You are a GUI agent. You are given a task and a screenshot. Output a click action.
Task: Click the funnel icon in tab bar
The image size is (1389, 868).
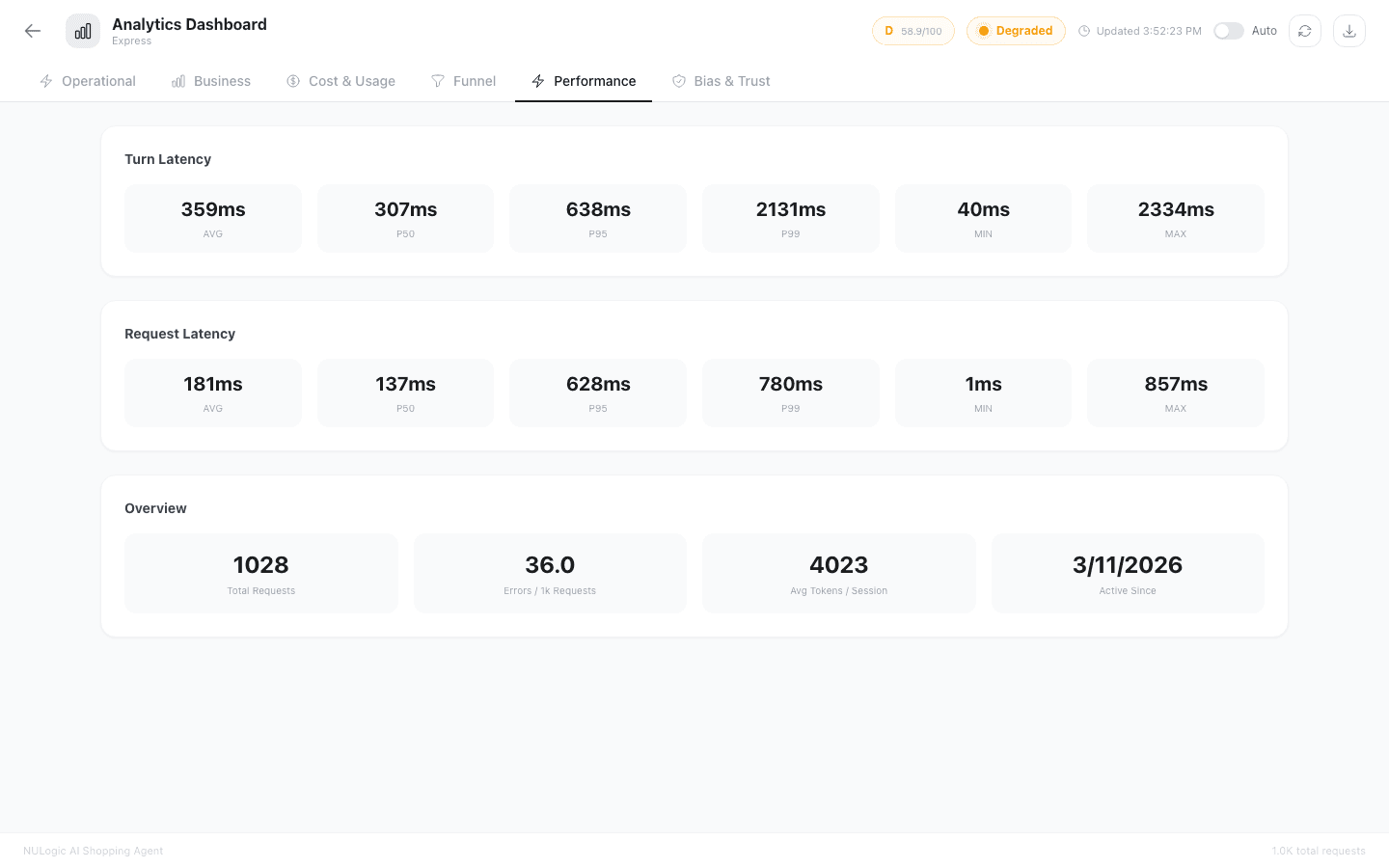(438, 81)
